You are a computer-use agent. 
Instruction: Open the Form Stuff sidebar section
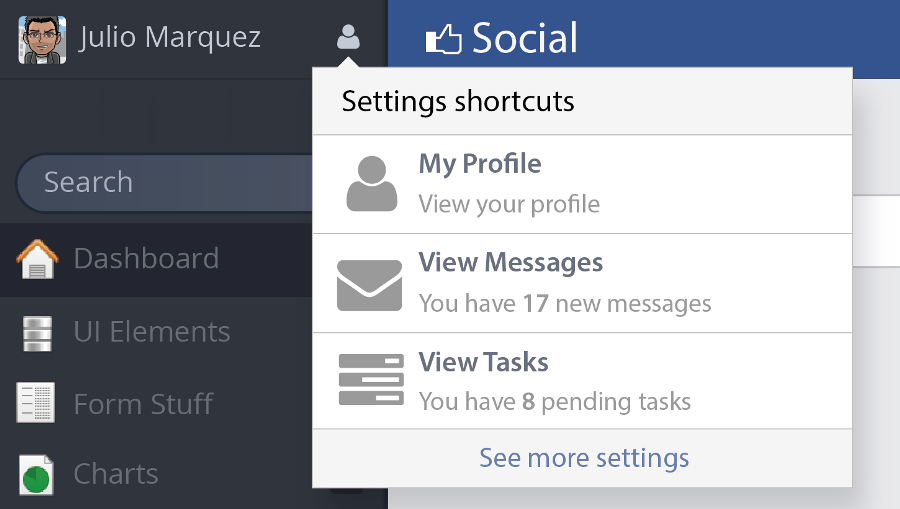tap(156, 404)
